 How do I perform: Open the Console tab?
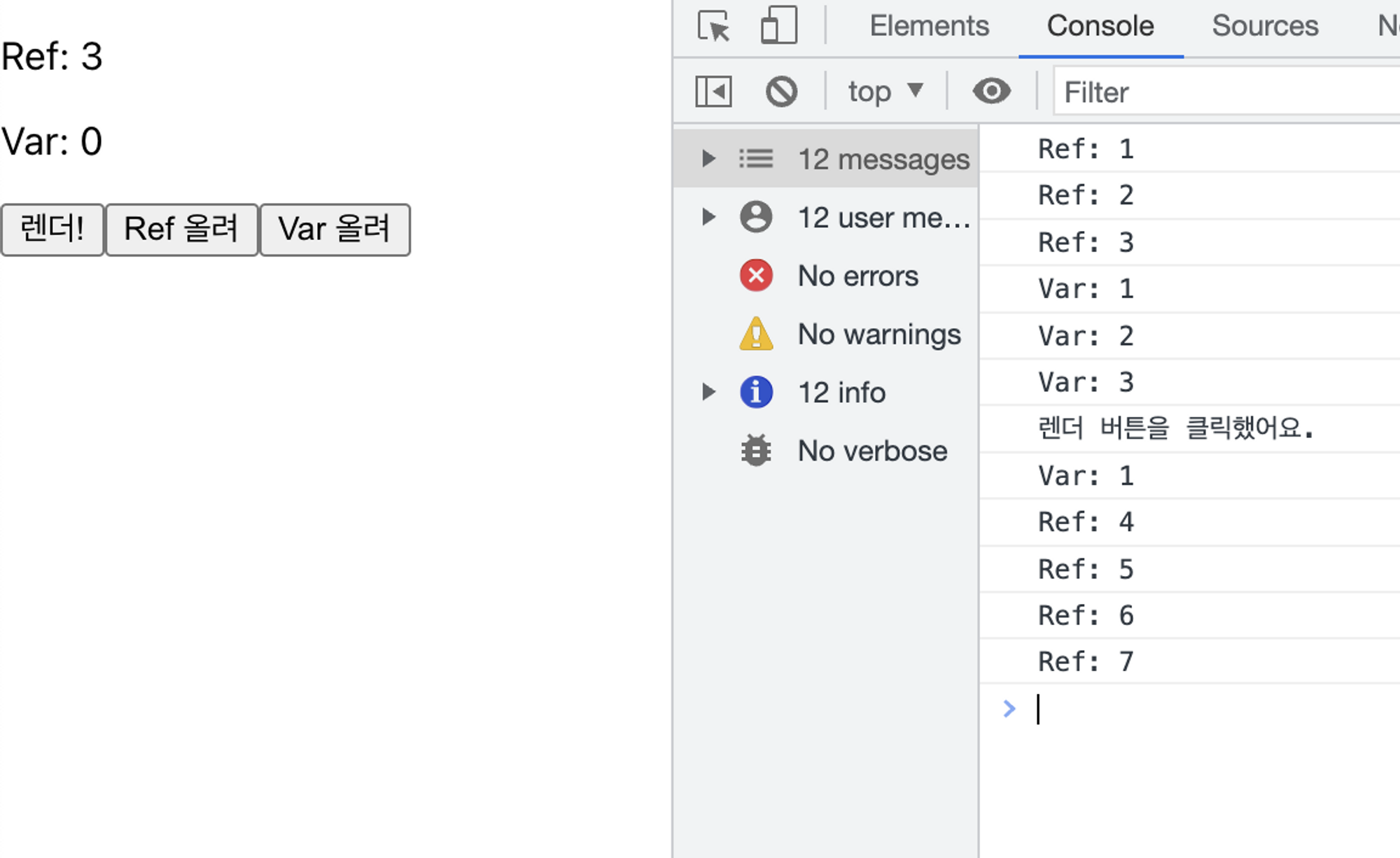pyautogui.click(x=1100, y=27)
